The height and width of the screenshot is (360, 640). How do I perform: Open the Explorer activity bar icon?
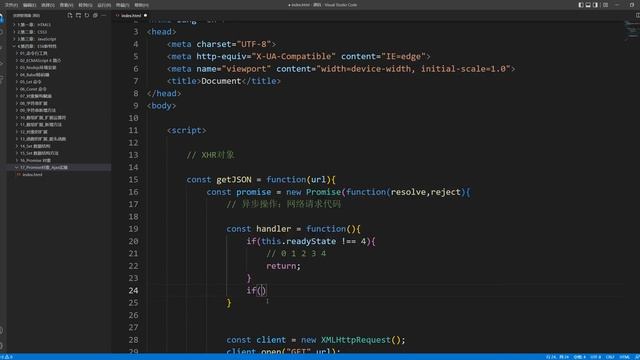coord(2,18)
